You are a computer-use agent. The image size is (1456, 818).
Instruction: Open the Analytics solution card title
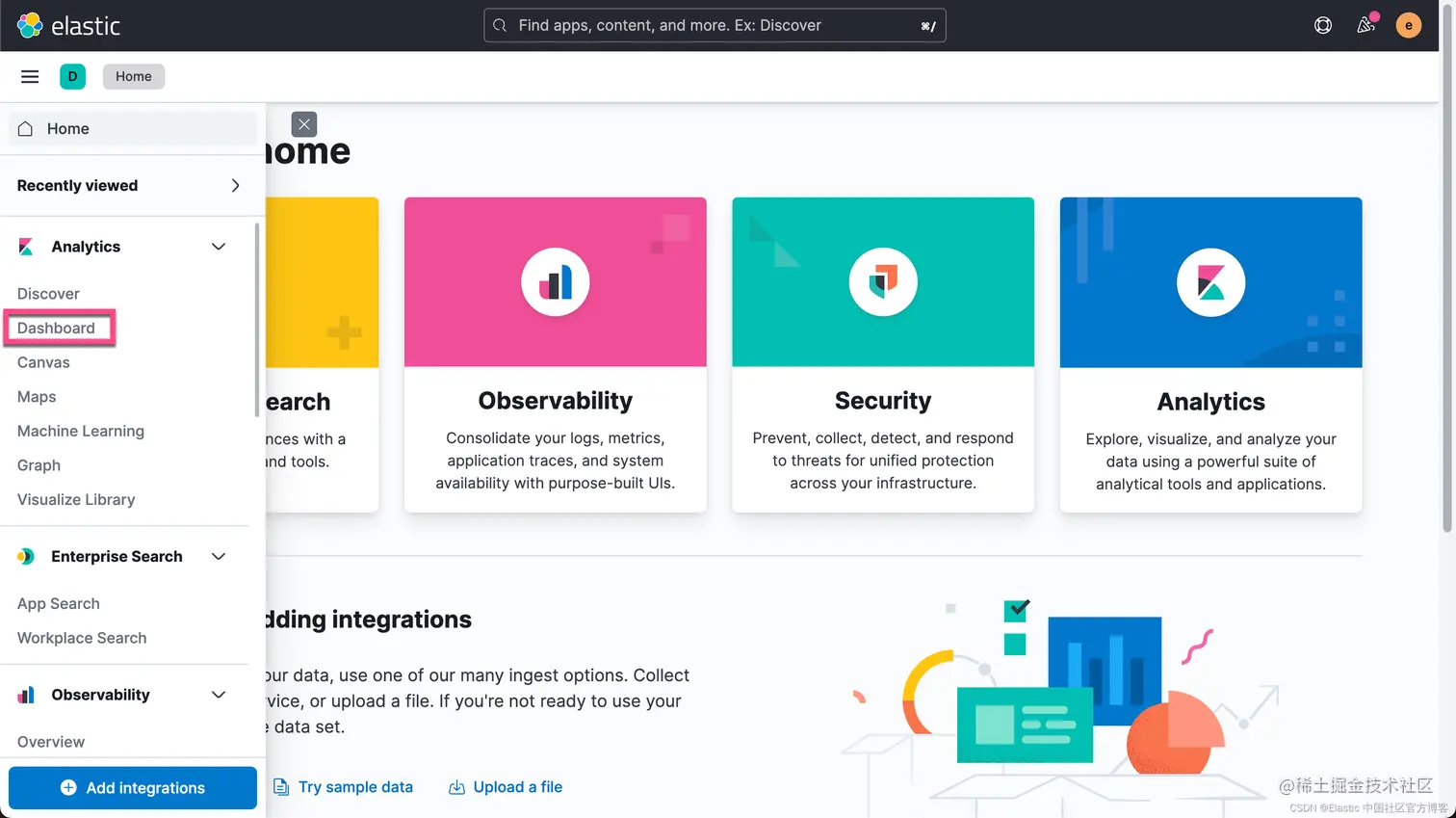tap(1210, 402)
